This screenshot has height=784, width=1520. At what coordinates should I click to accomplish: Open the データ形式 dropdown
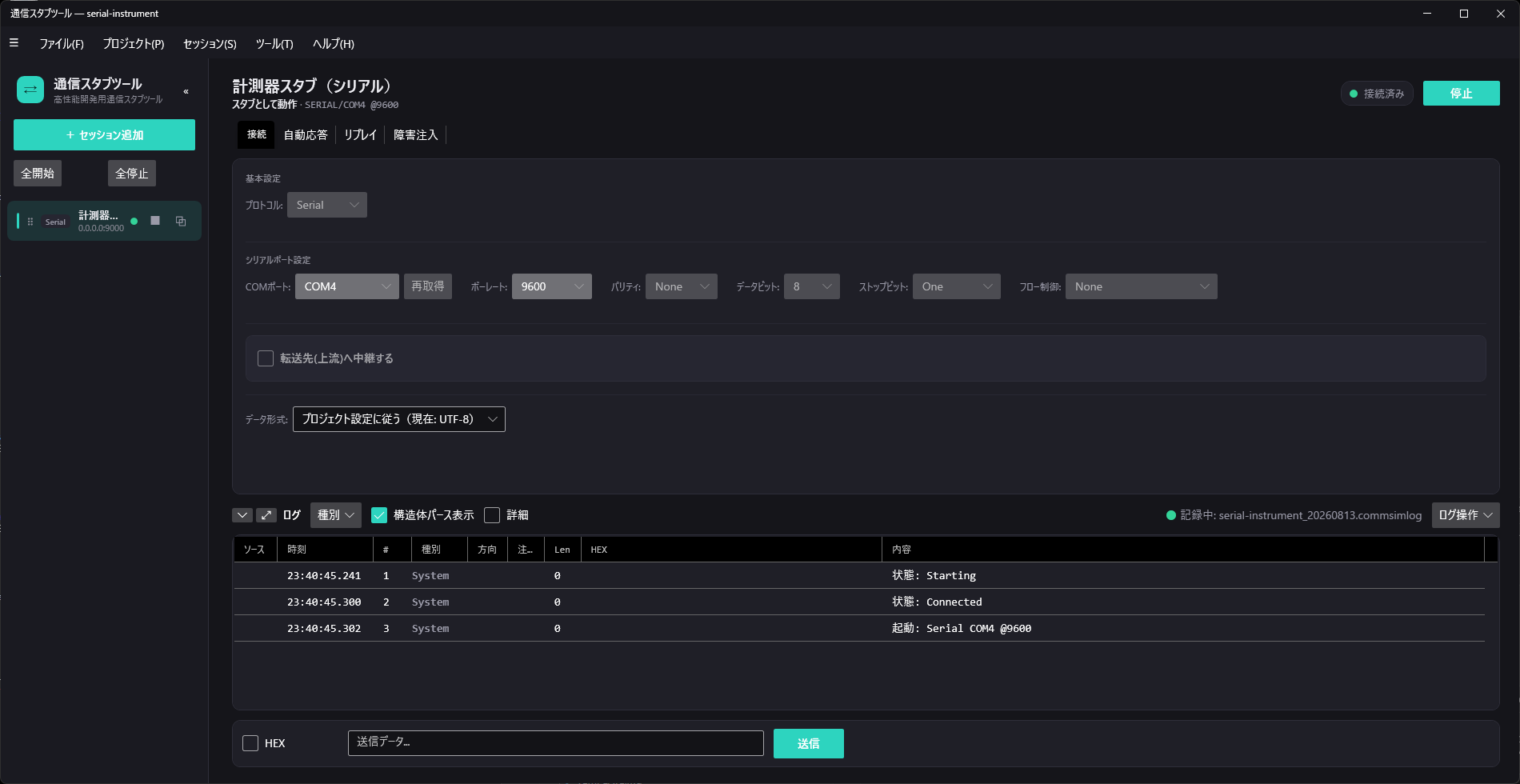[399, 419]
